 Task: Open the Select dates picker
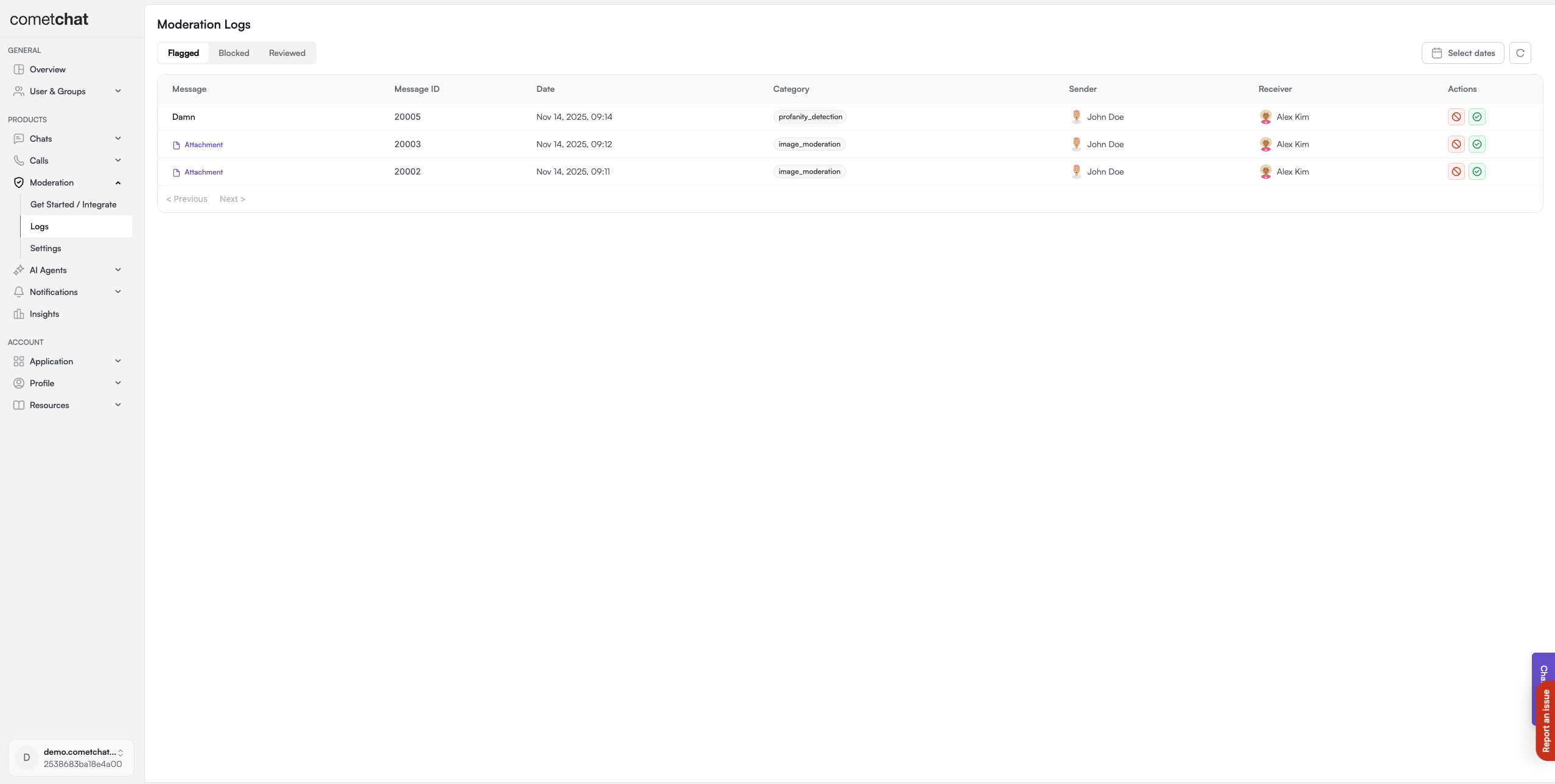pos(1462,53)
